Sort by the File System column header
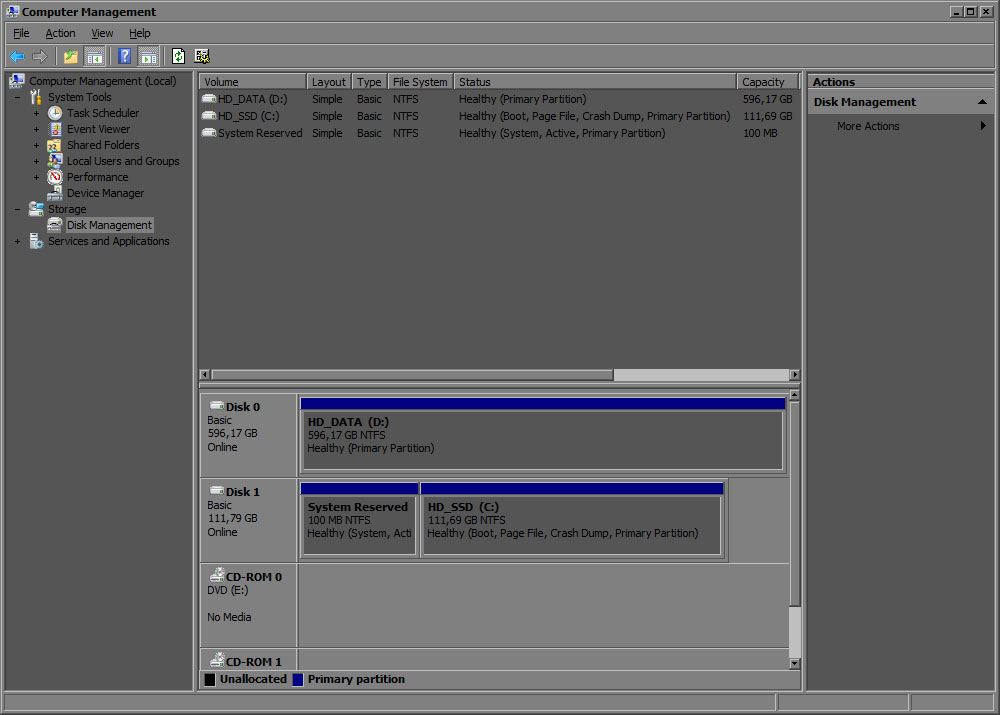The width and height of the screenshot is (1000, 715). [420, 82]
